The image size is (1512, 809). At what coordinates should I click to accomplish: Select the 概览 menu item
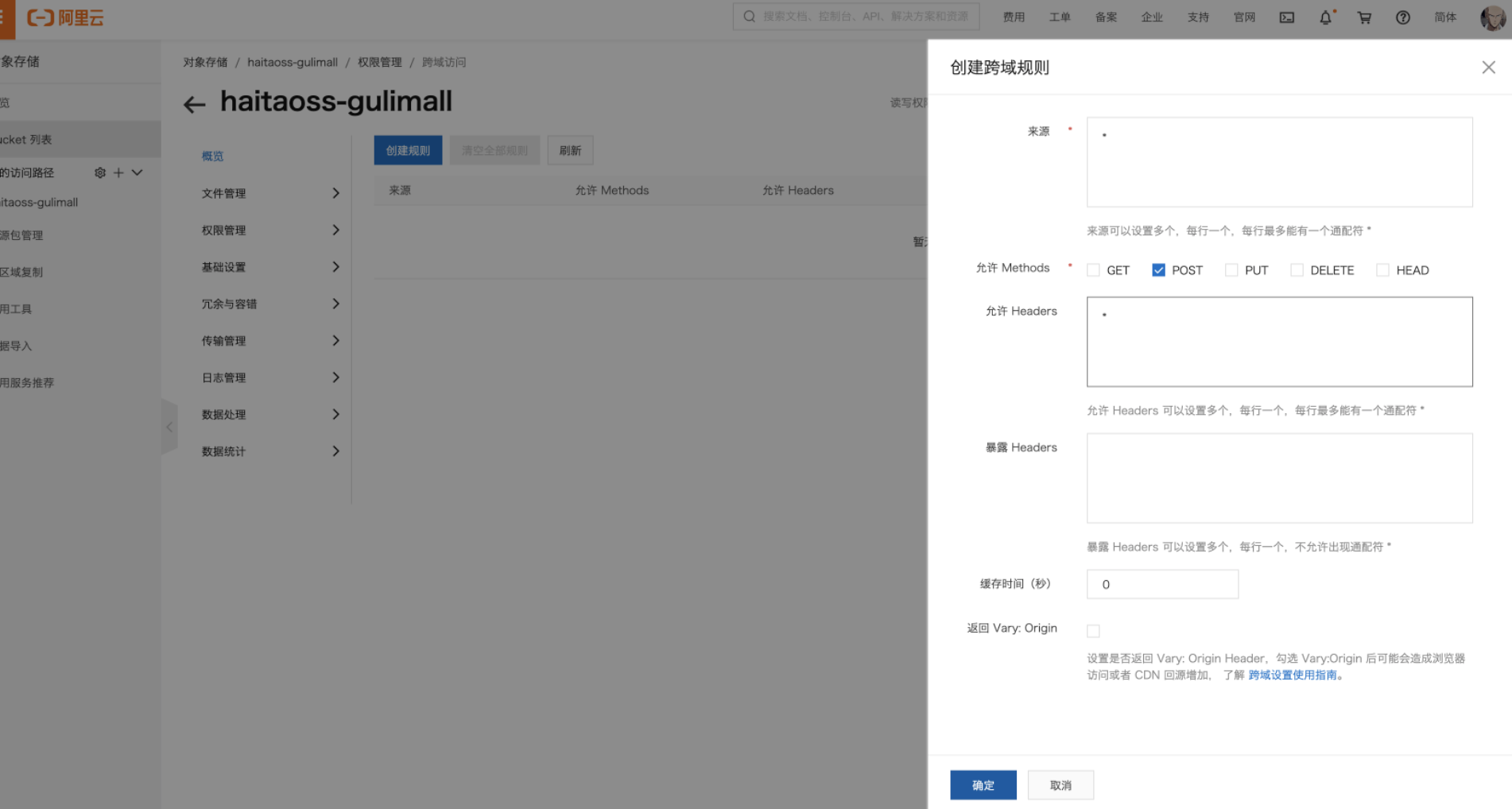212,157
